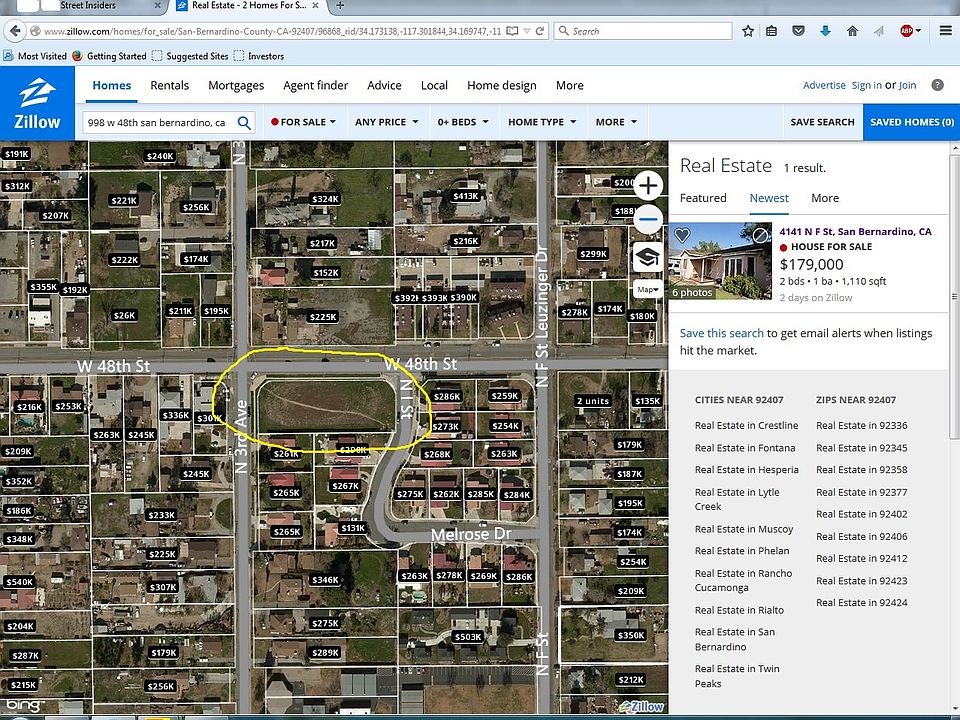This screenshot has height=720, width=960.
Task: Select the $503K price label on map
Action: pyautogui.click(x=468, y=637)
